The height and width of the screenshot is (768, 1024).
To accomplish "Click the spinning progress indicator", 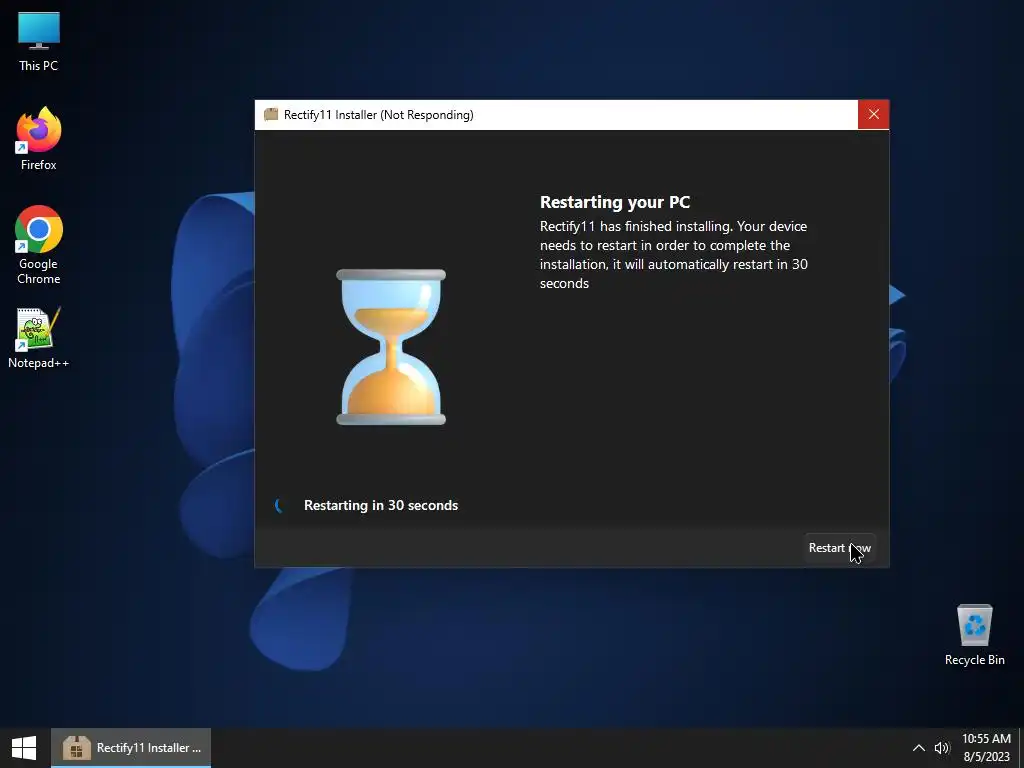I will tap(280, 505).
